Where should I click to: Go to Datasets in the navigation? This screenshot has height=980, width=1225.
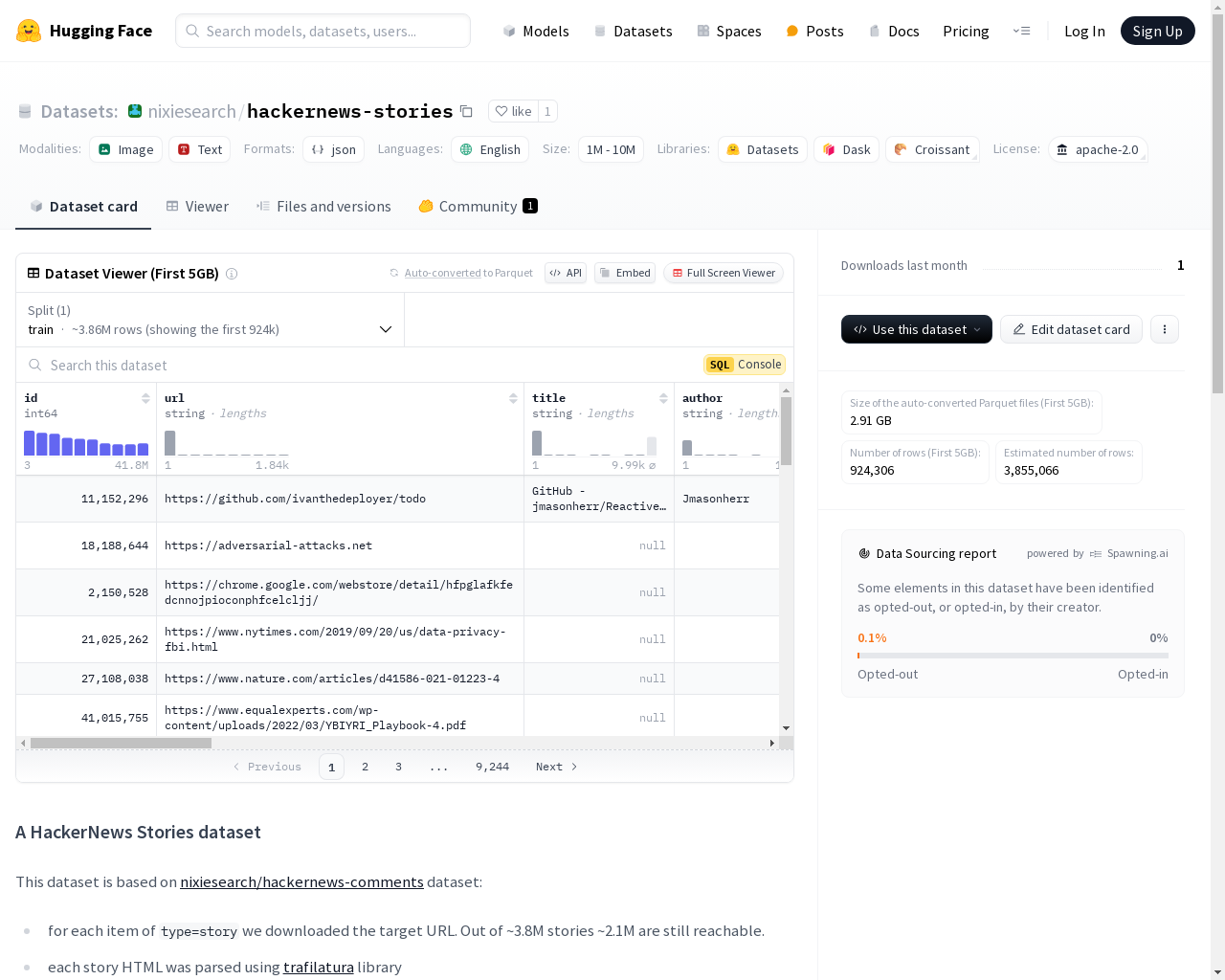click(633, 31)
